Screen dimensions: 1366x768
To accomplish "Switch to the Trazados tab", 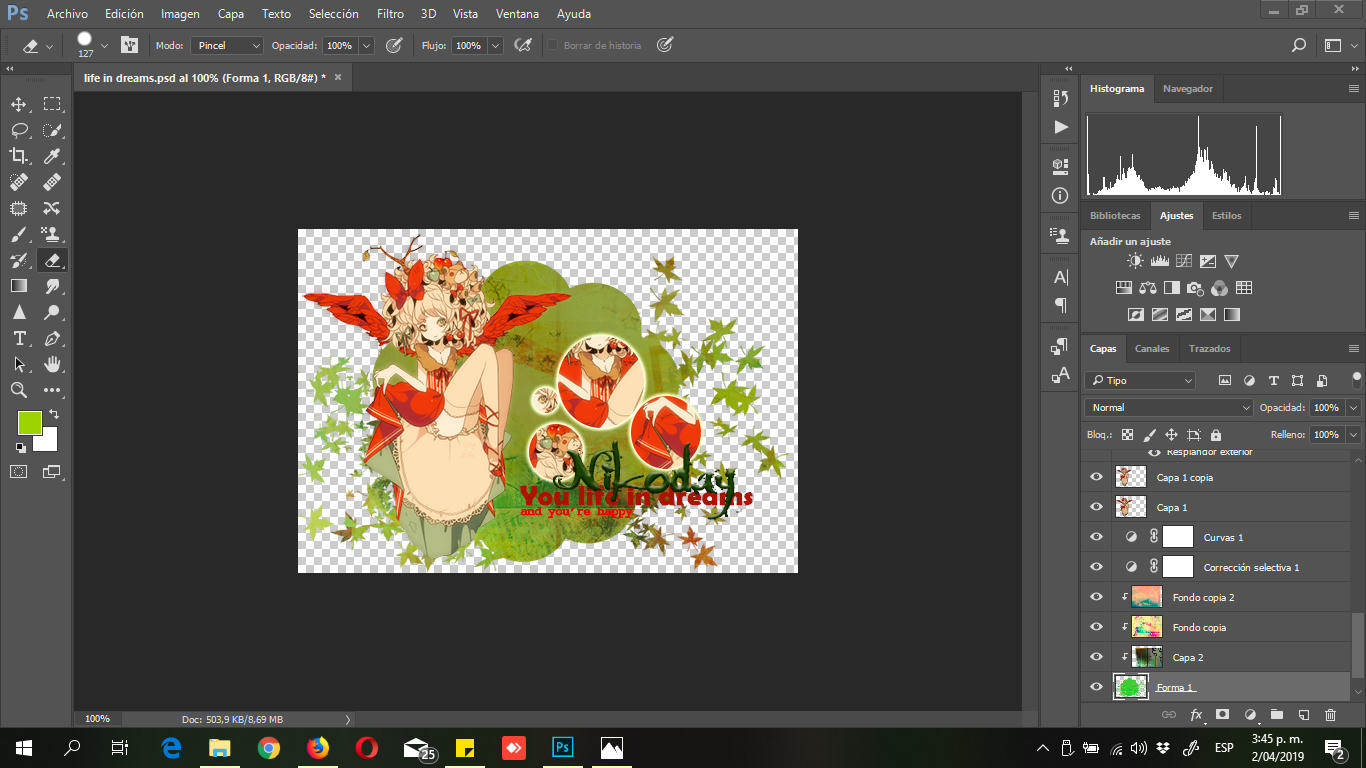I will click(x=1210, y=348).
